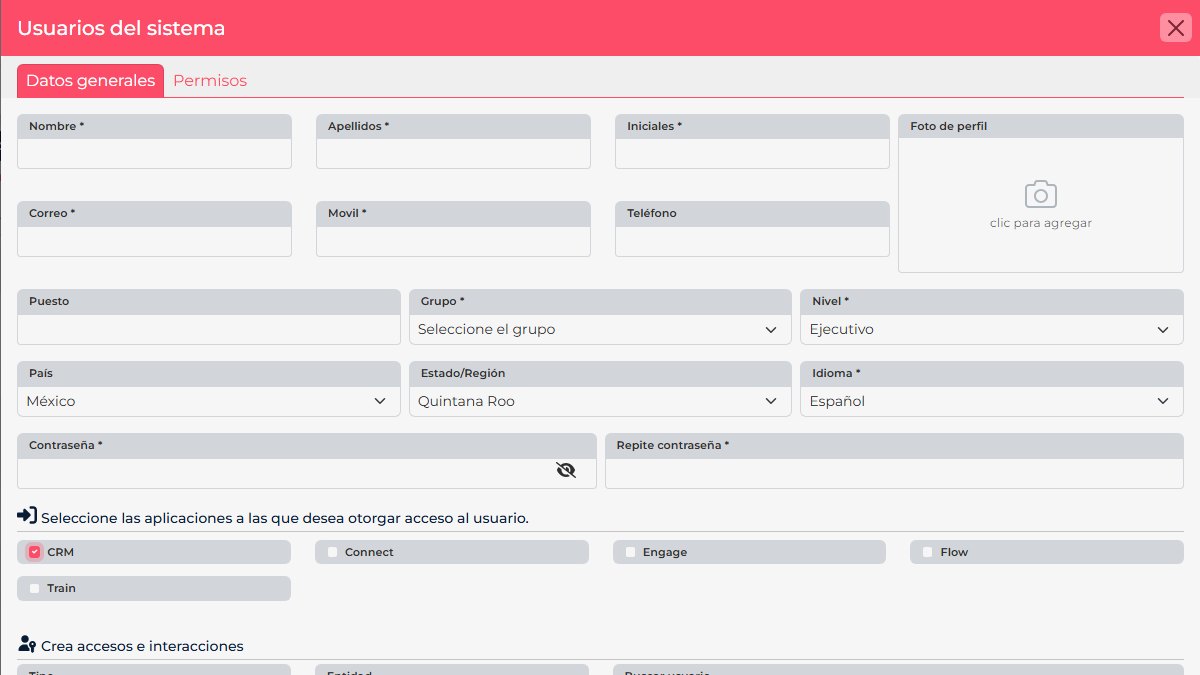Enable the Engage application checkbox
This screenshot has width=1200, height=675.
[631, 552]
